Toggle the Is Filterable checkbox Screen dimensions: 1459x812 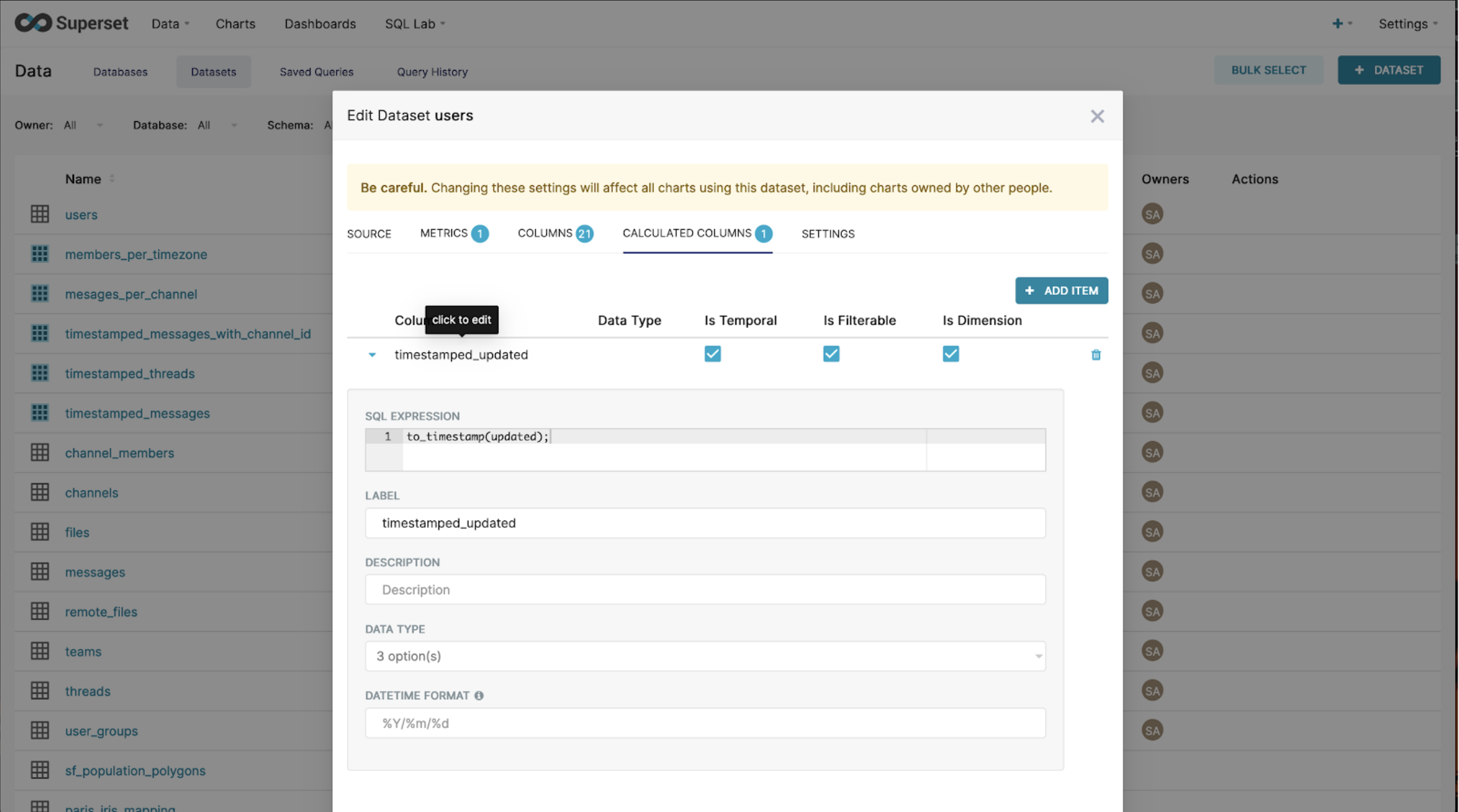point(831,354)
